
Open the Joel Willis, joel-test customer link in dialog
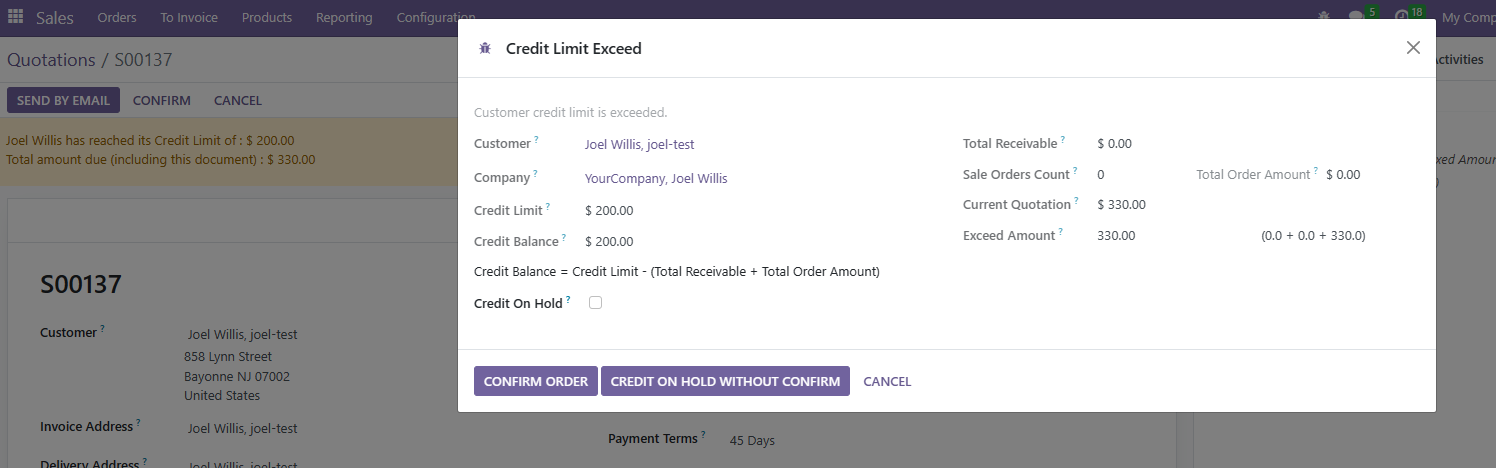pos(639,144)
